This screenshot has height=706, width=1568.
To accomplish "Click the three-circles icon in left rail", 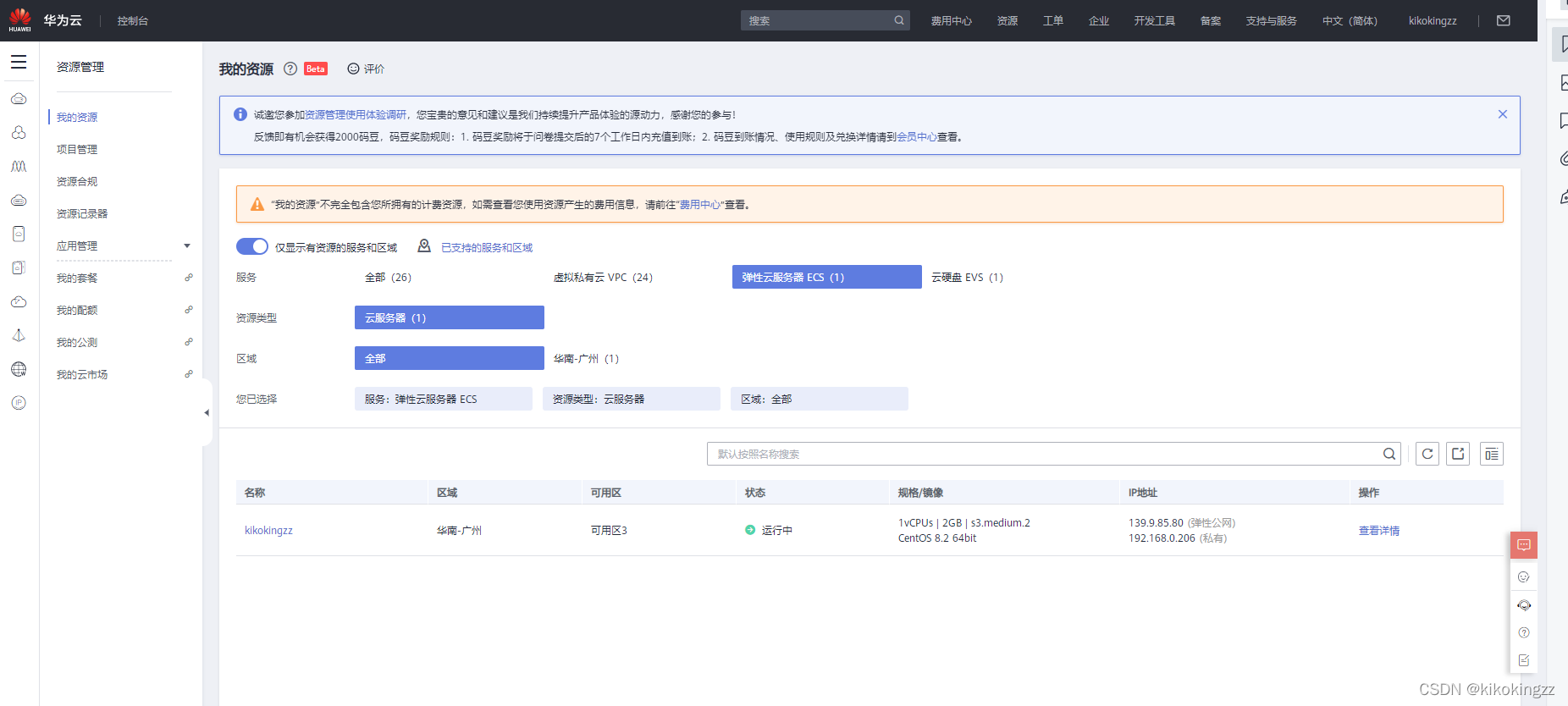I will tap(19, 133).
